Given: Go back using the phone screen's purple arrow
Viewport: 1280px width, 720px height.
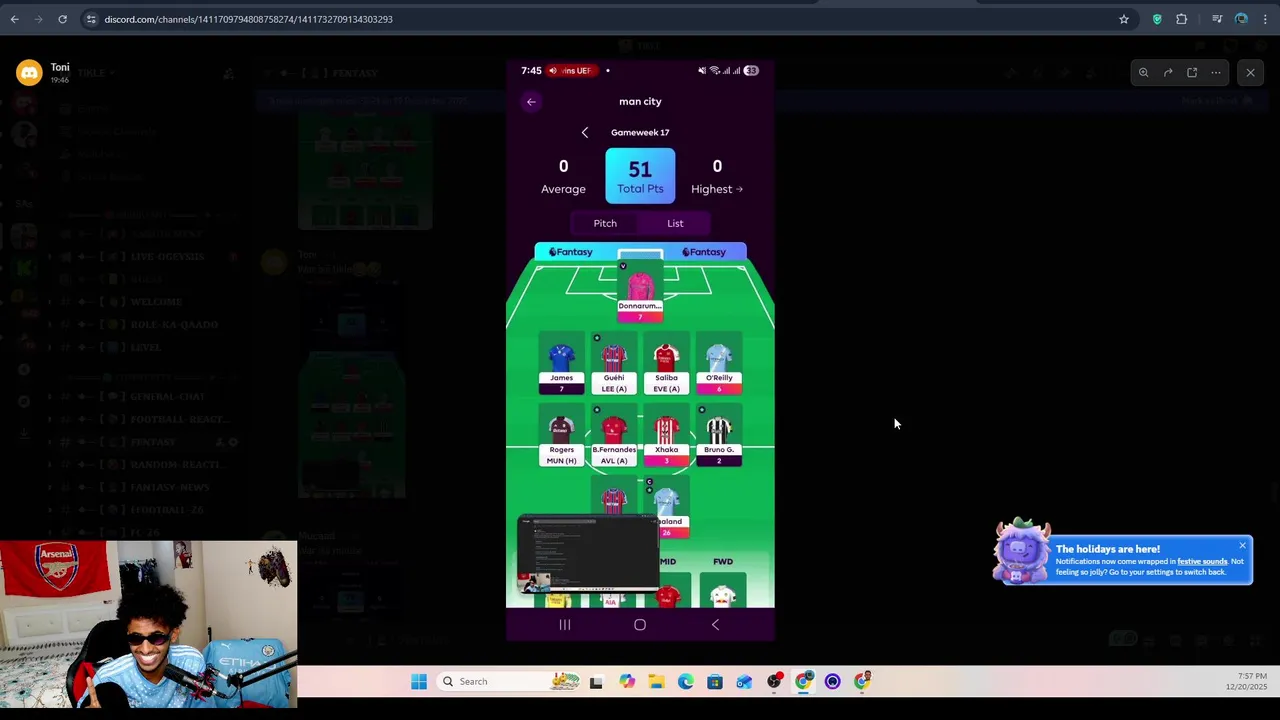Looking at the screenshot, I should (531, 101).
